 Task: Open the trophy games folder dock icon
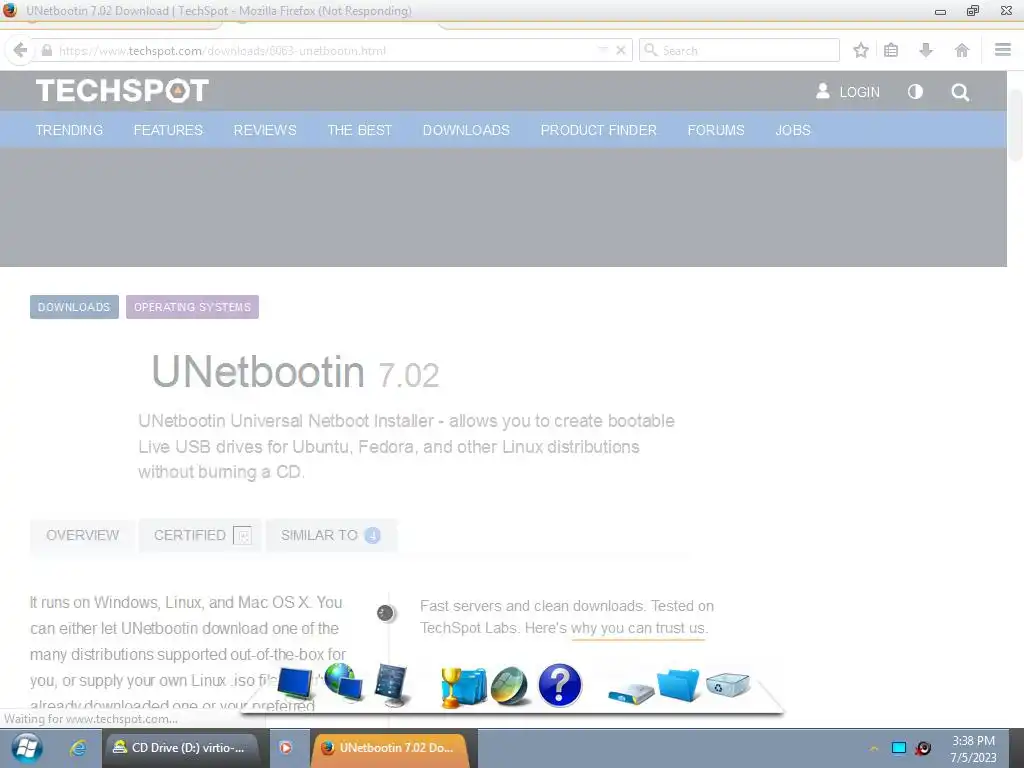[x=463, y=687]
